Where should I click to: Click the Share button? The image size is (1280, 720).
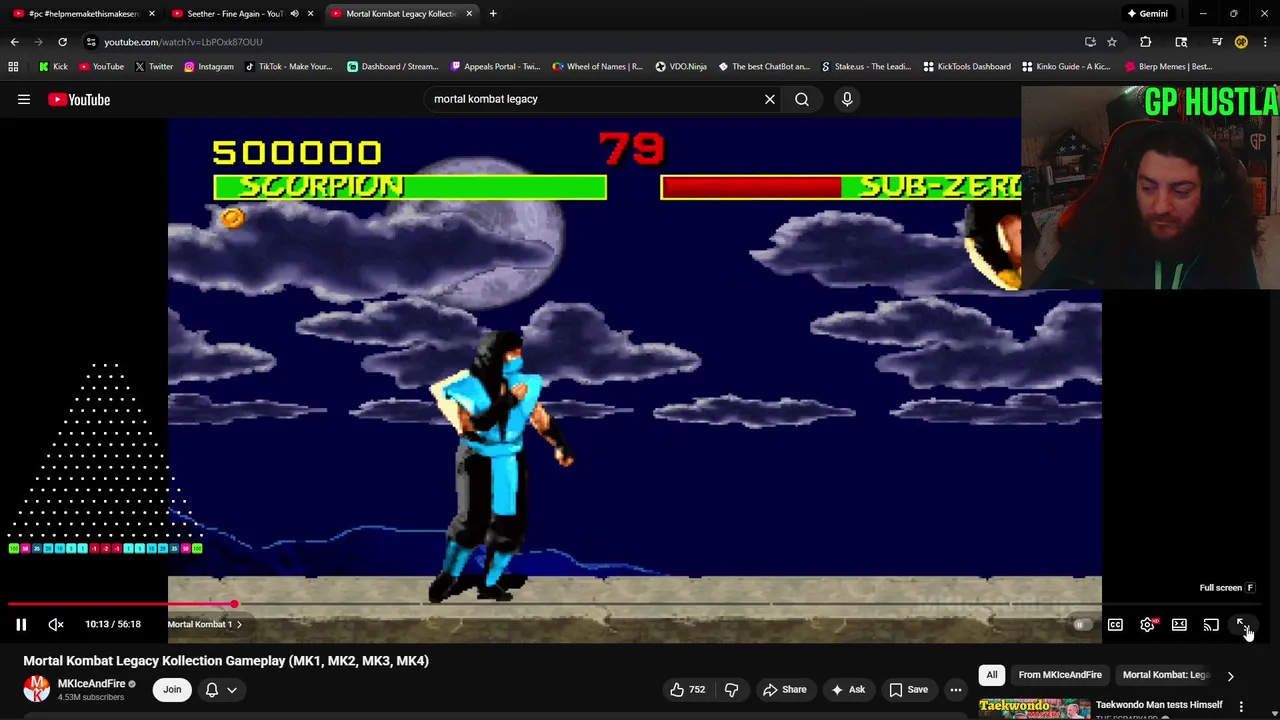(784, 689)
